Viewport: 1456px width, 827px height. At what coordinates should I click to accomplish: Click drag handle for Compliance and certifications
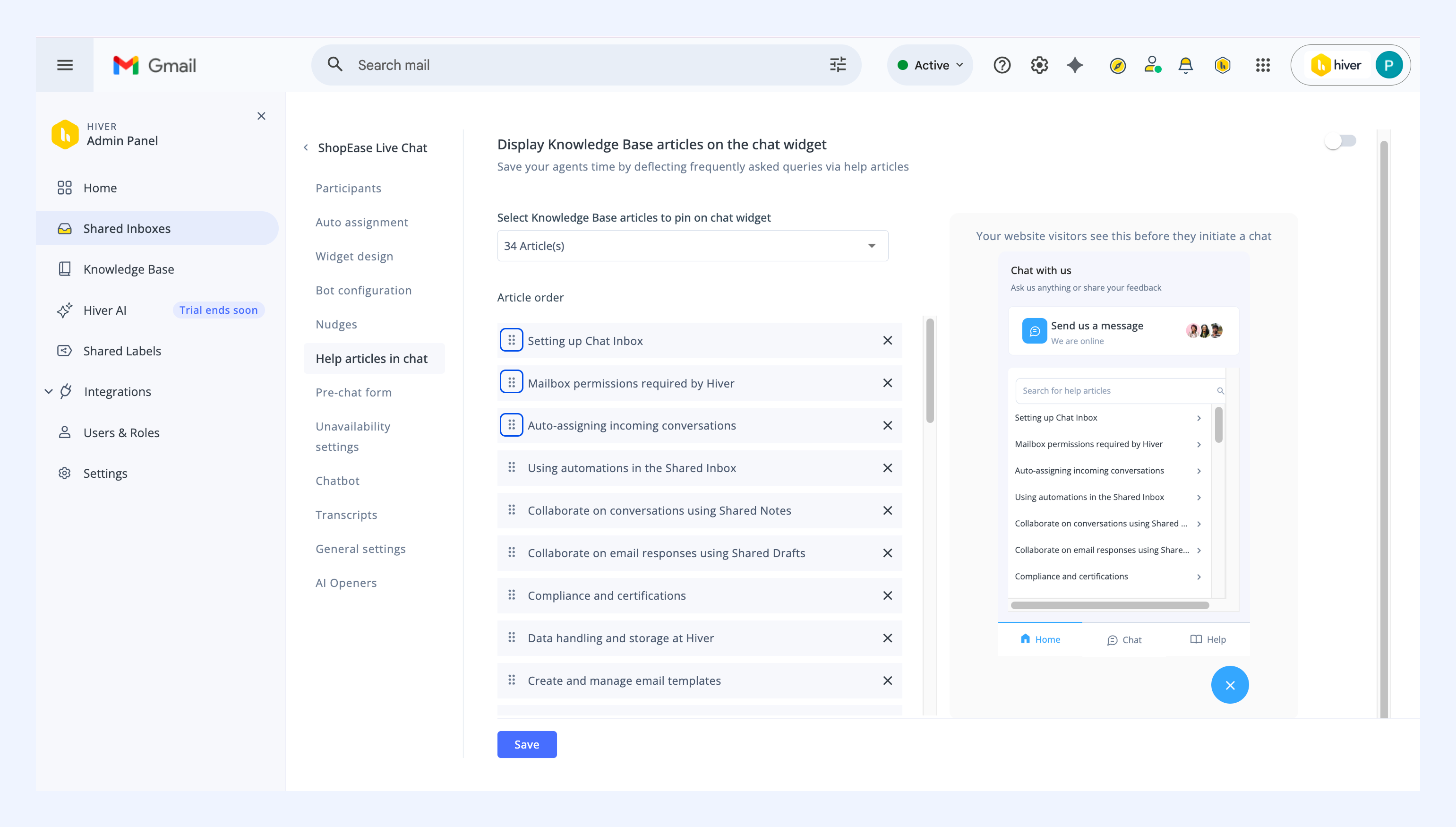[511, 594]
